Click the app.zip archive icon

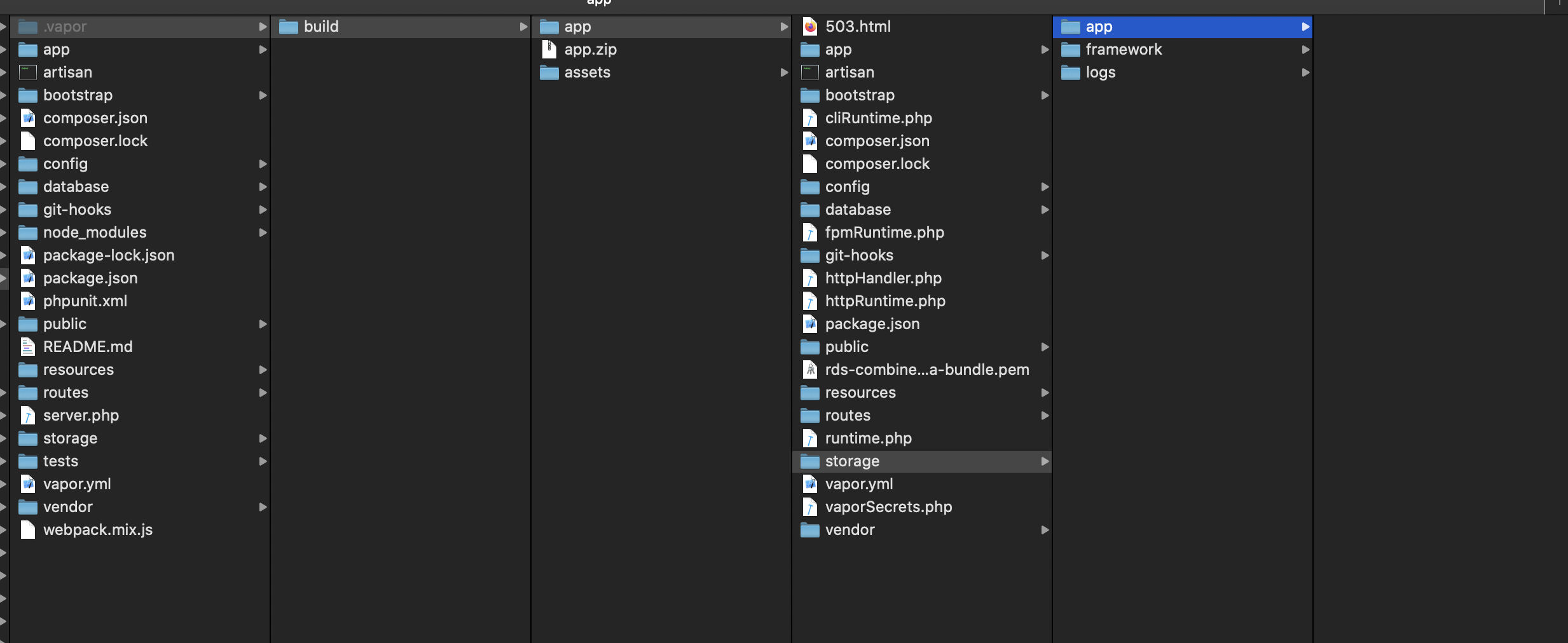pos(549,50)
